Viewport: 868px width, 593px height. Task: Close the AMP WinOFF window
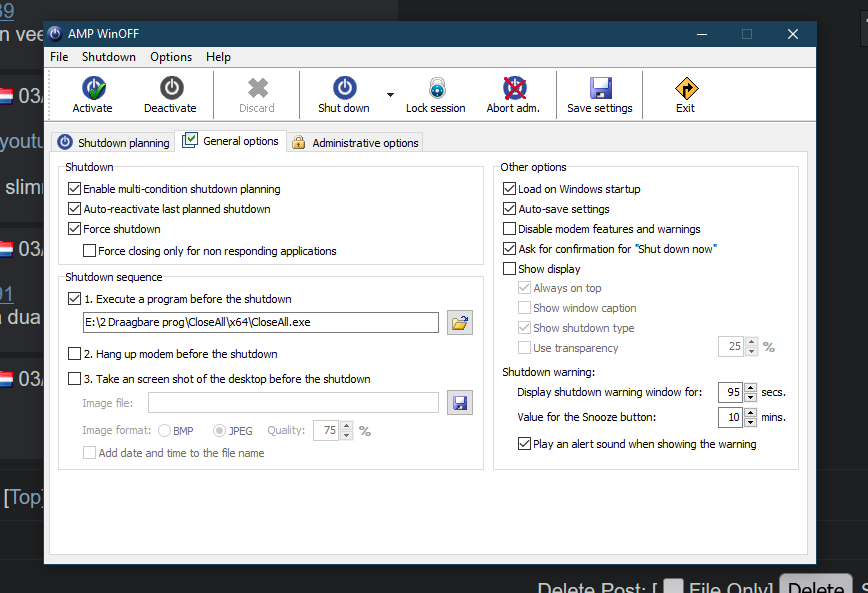tap(793, 34)
